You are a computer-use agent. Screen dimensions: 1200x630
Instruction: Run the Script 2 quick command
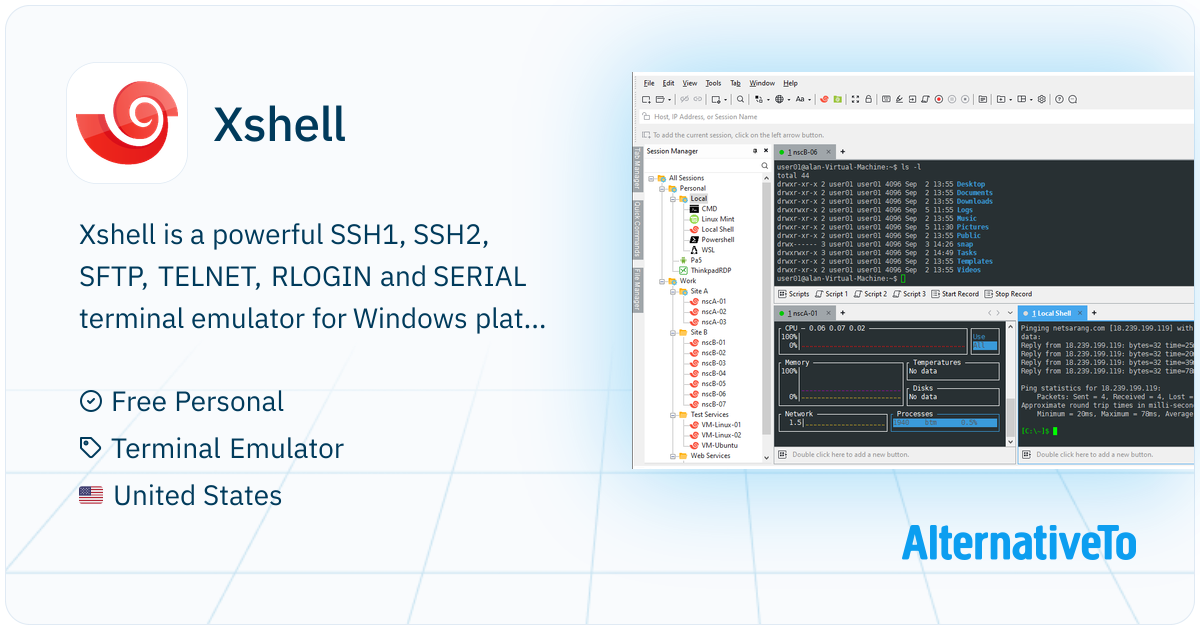tap(870, 294)
